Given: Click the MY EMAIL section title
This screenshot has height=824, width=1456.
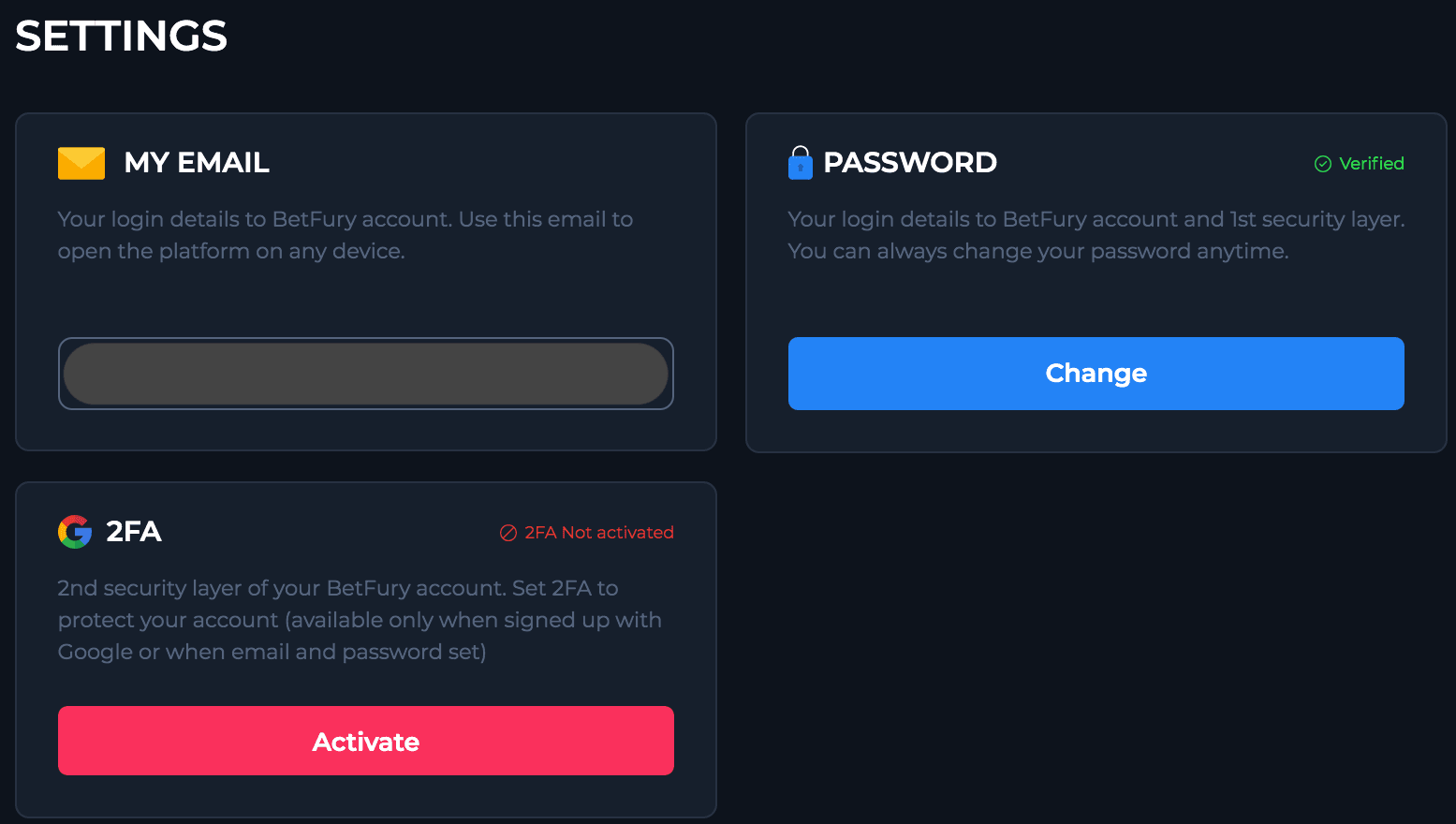Looking at the screenshot, I should (x=196, y=162).
